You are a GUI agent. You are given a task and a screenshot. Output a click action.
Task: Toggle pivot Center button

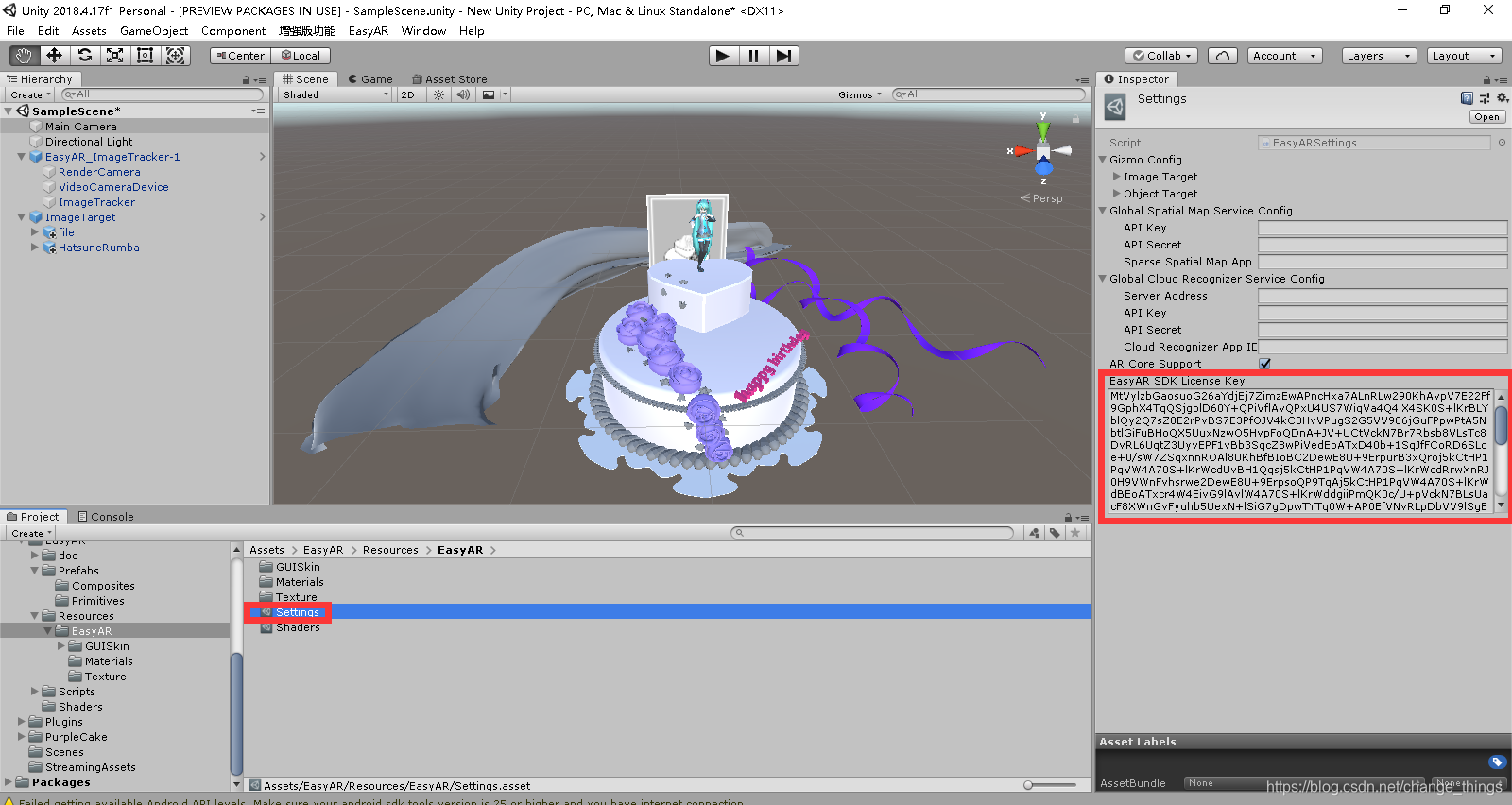(x=240, y=56)
